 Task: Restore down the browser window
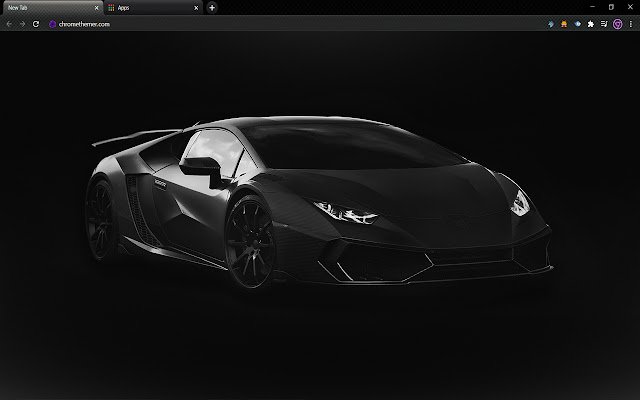(x=611, y=6)
